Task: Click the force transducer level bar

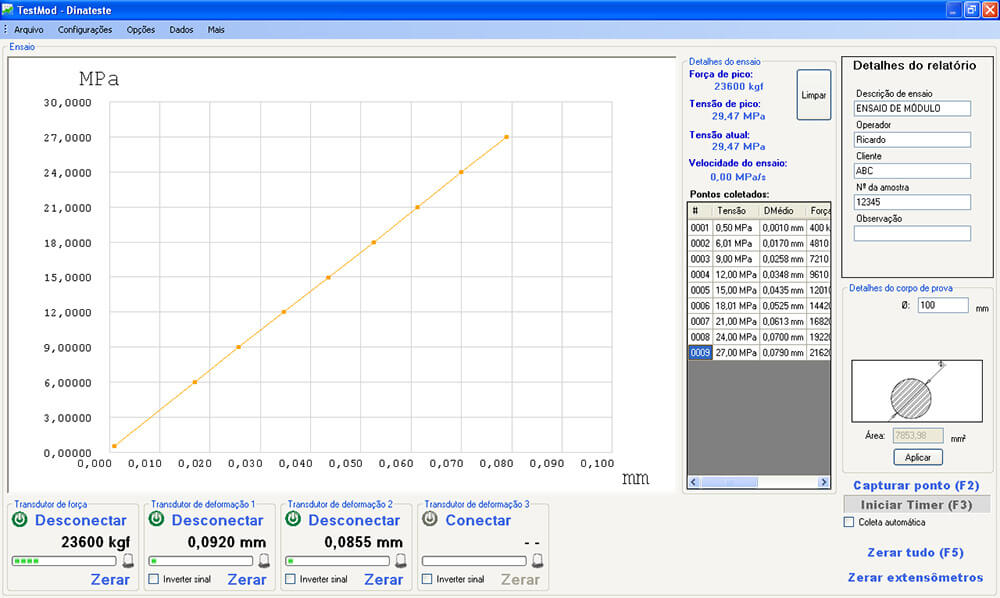Action: (64, 561)
